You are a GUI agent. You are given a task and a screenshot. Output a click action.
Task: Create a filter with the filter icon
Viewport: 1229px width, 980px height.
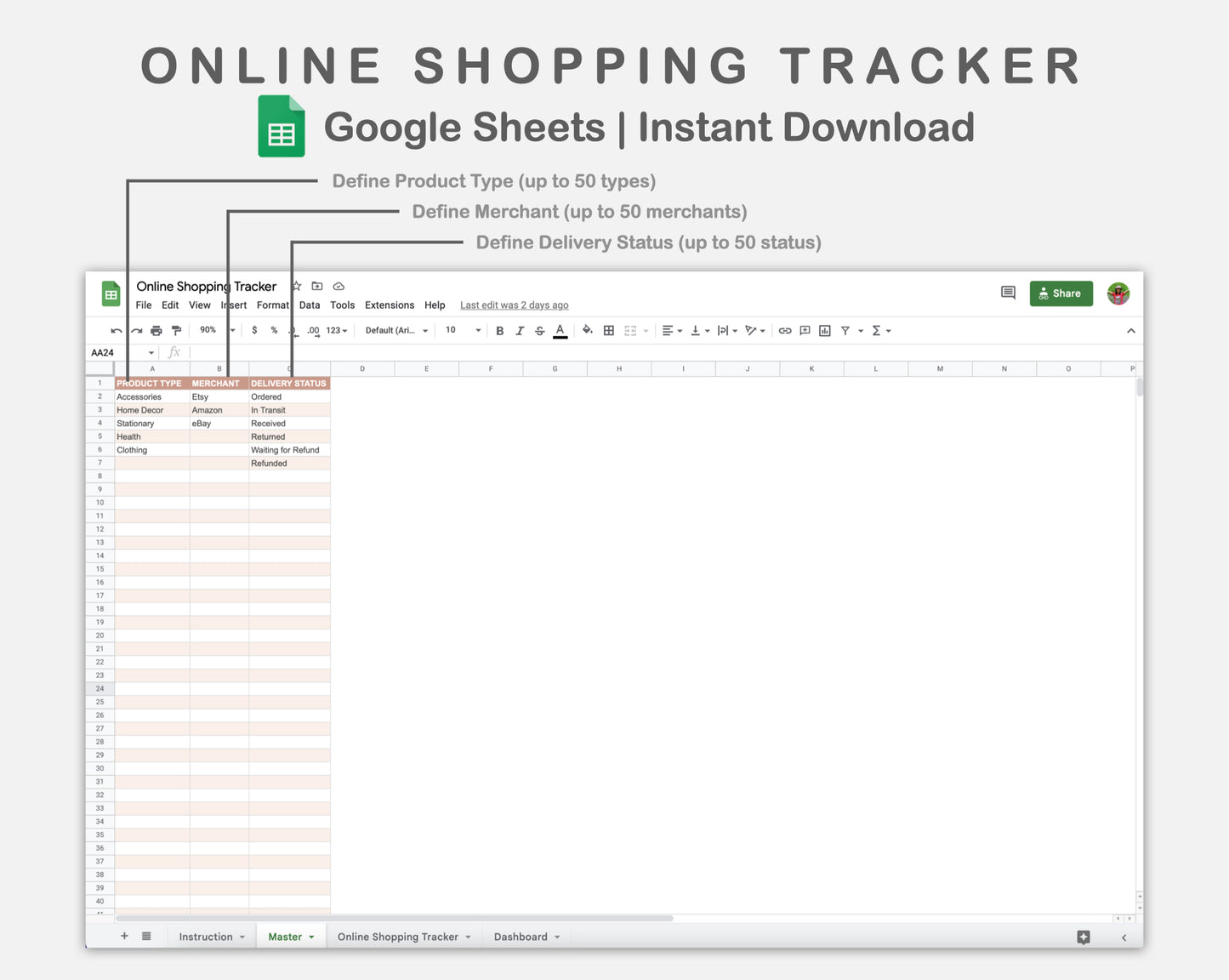846,330
